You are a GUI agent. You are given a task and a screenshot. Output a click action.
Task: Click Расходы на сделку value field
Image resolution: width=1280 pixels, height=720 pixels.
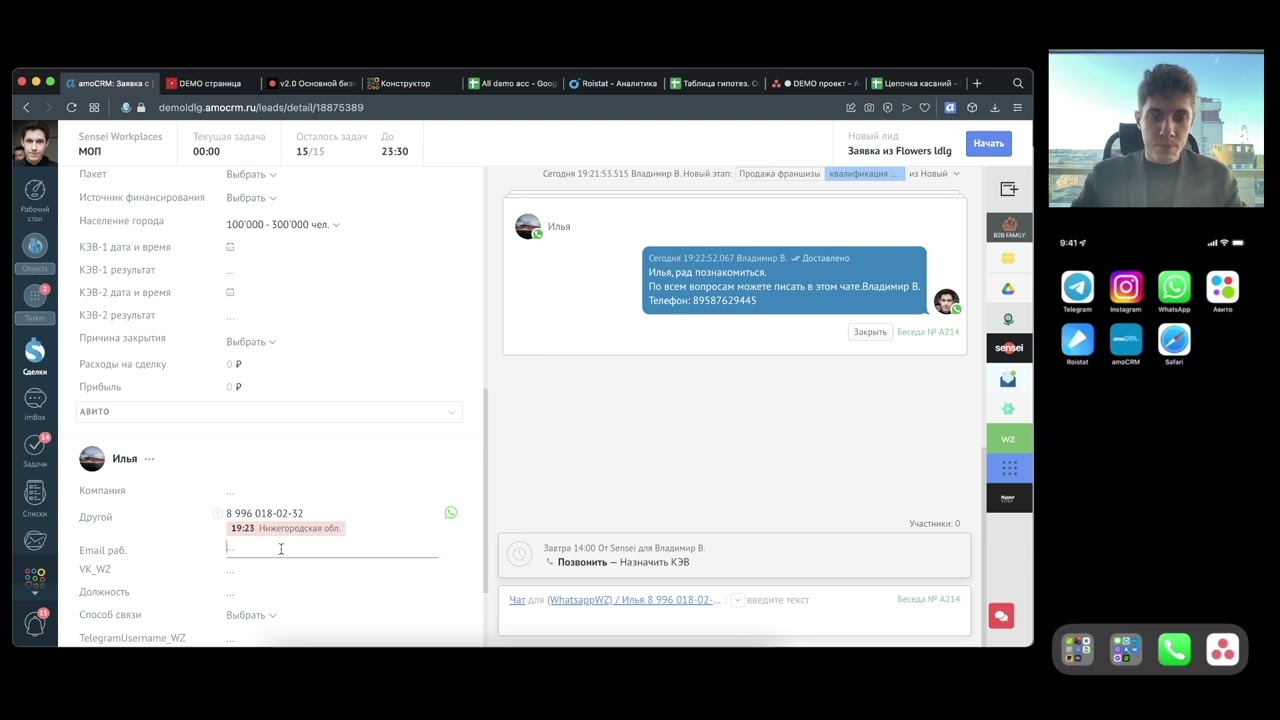pos(234,365)
